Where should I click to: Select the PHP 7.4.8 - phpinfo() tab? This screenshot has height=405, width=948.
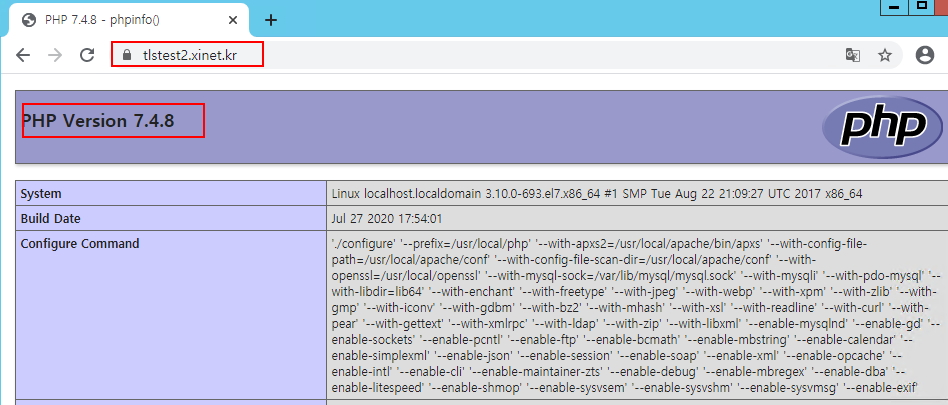120,20
